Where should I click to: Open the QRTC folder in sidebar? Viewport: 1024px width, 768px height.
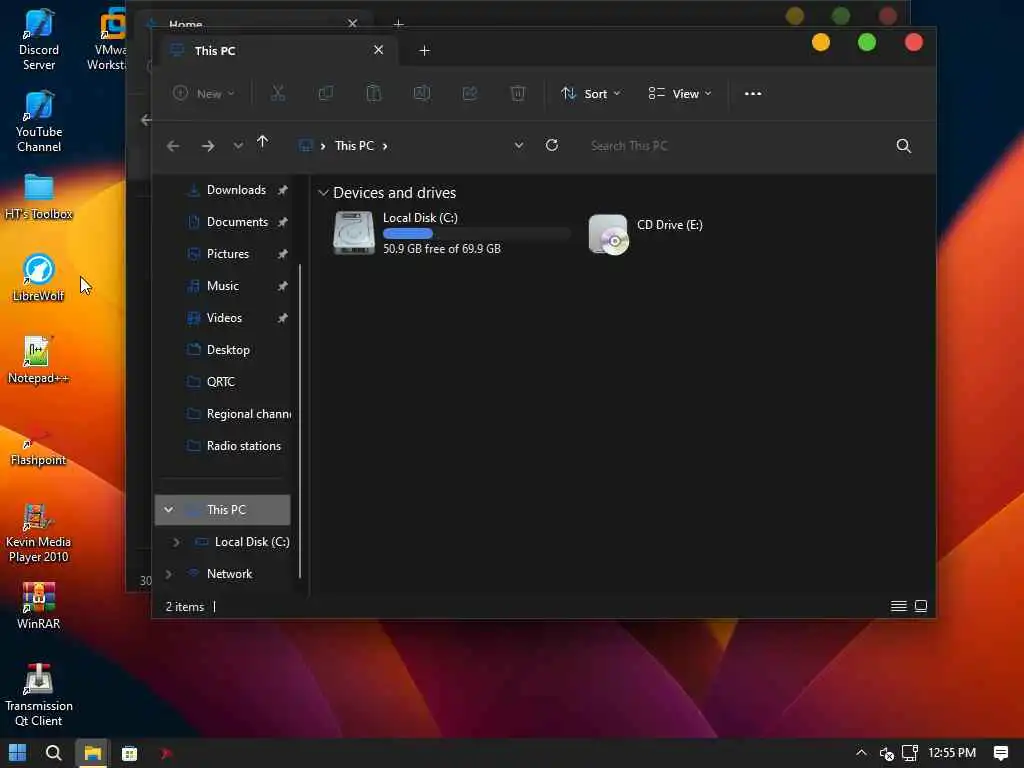coord(220,382)
